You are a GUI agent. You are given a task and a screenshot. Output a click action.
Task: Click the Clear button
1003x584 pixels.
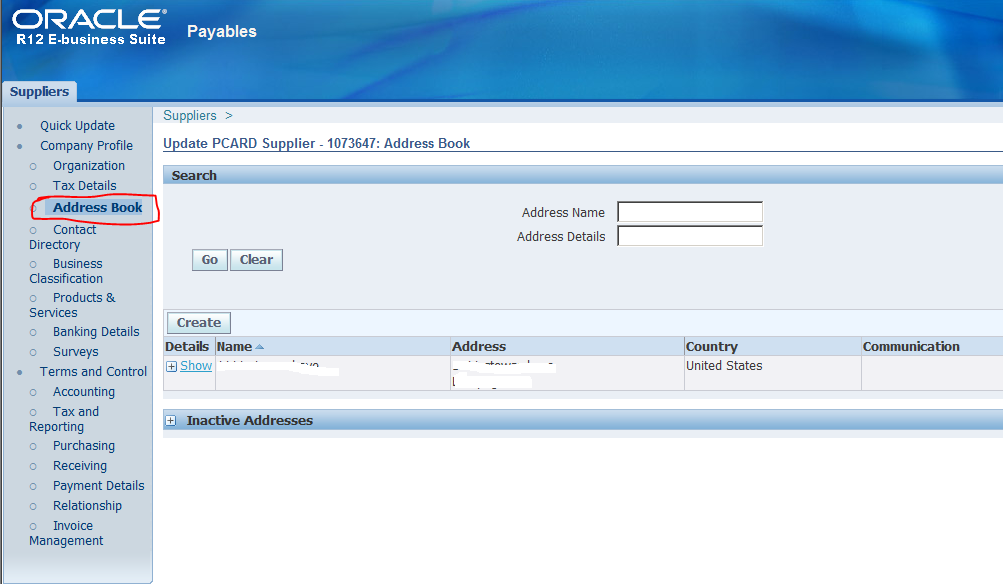[255, 259]
